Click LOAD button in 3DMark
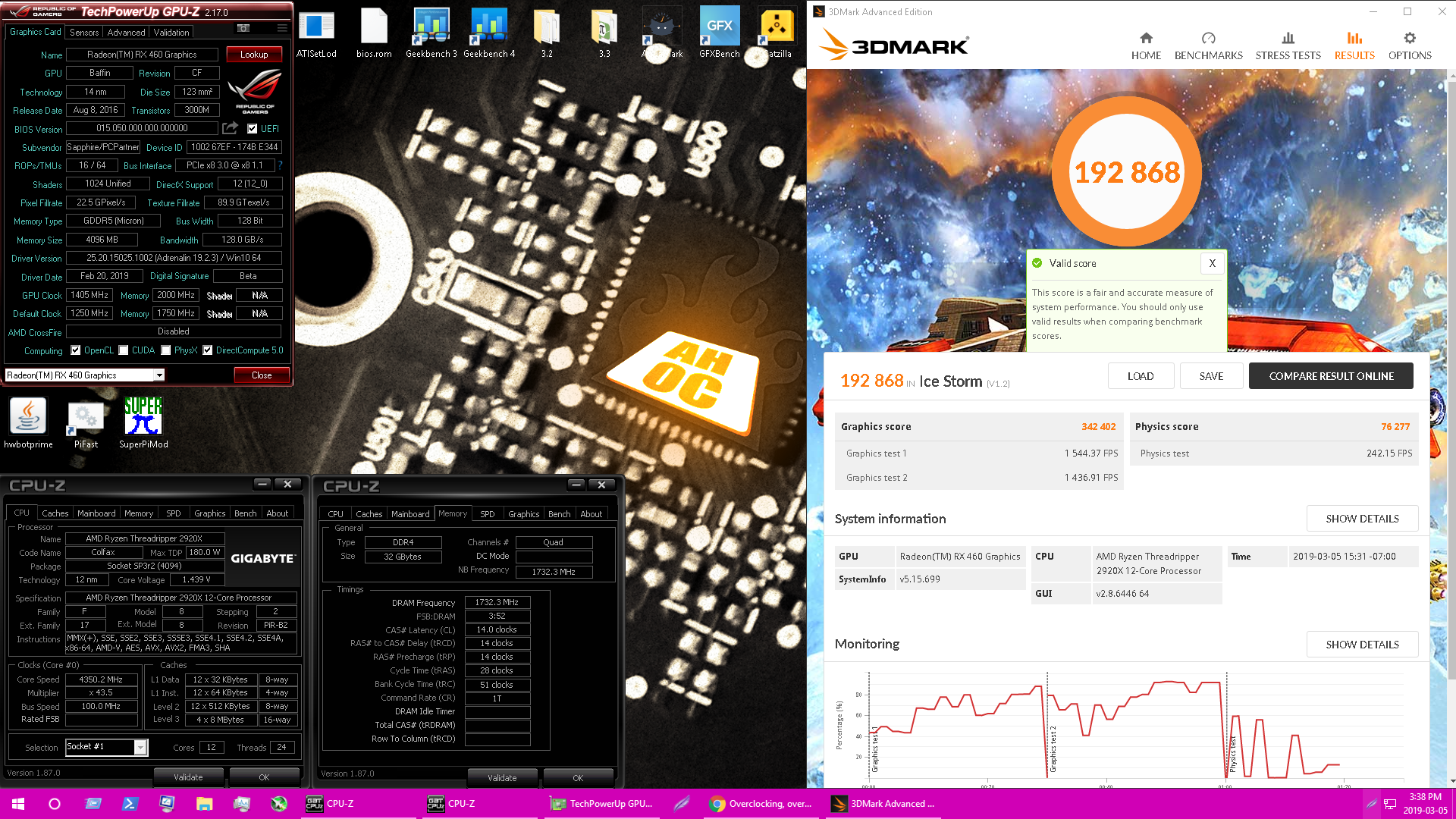The width and height of the screenshot is (1456, 819). [1141, 376]
